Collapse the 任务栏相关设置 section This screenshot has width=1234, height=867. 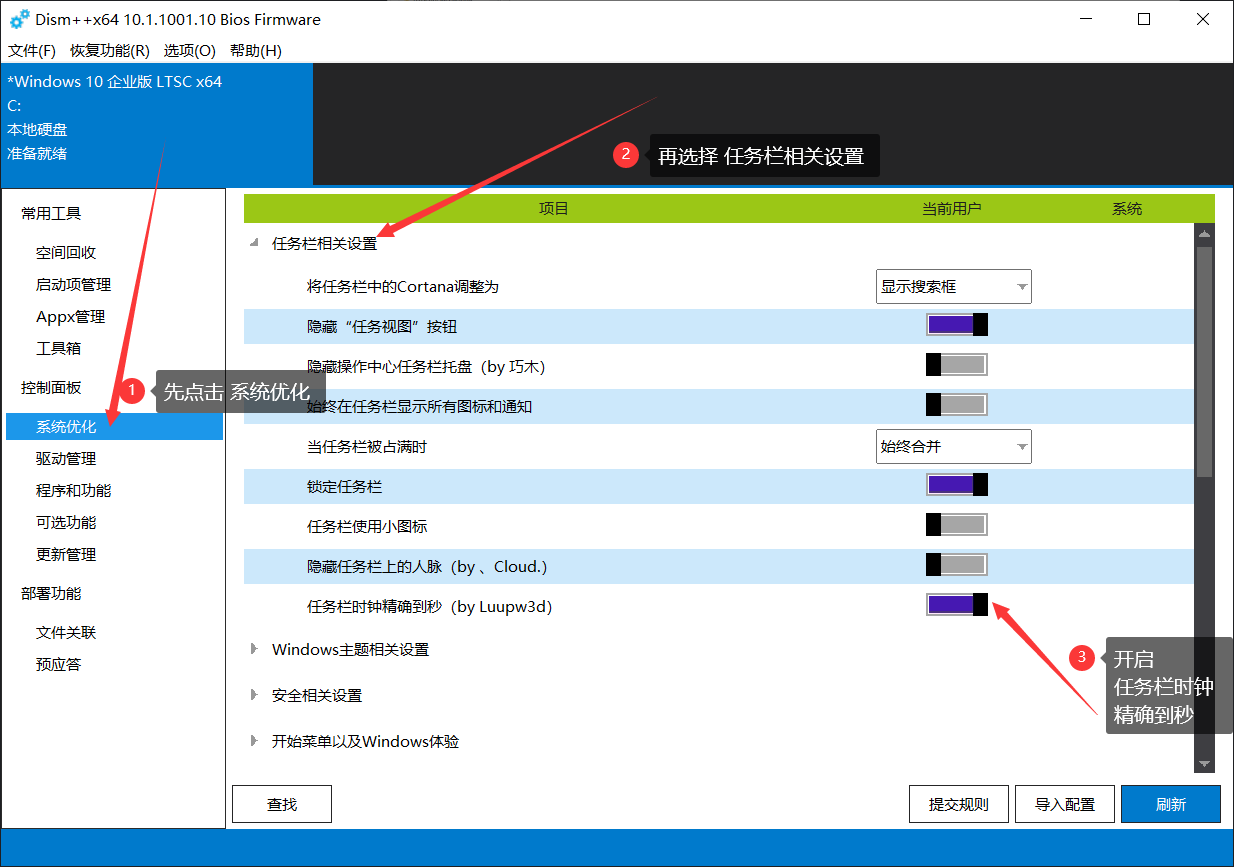click(x=255, y=243)
